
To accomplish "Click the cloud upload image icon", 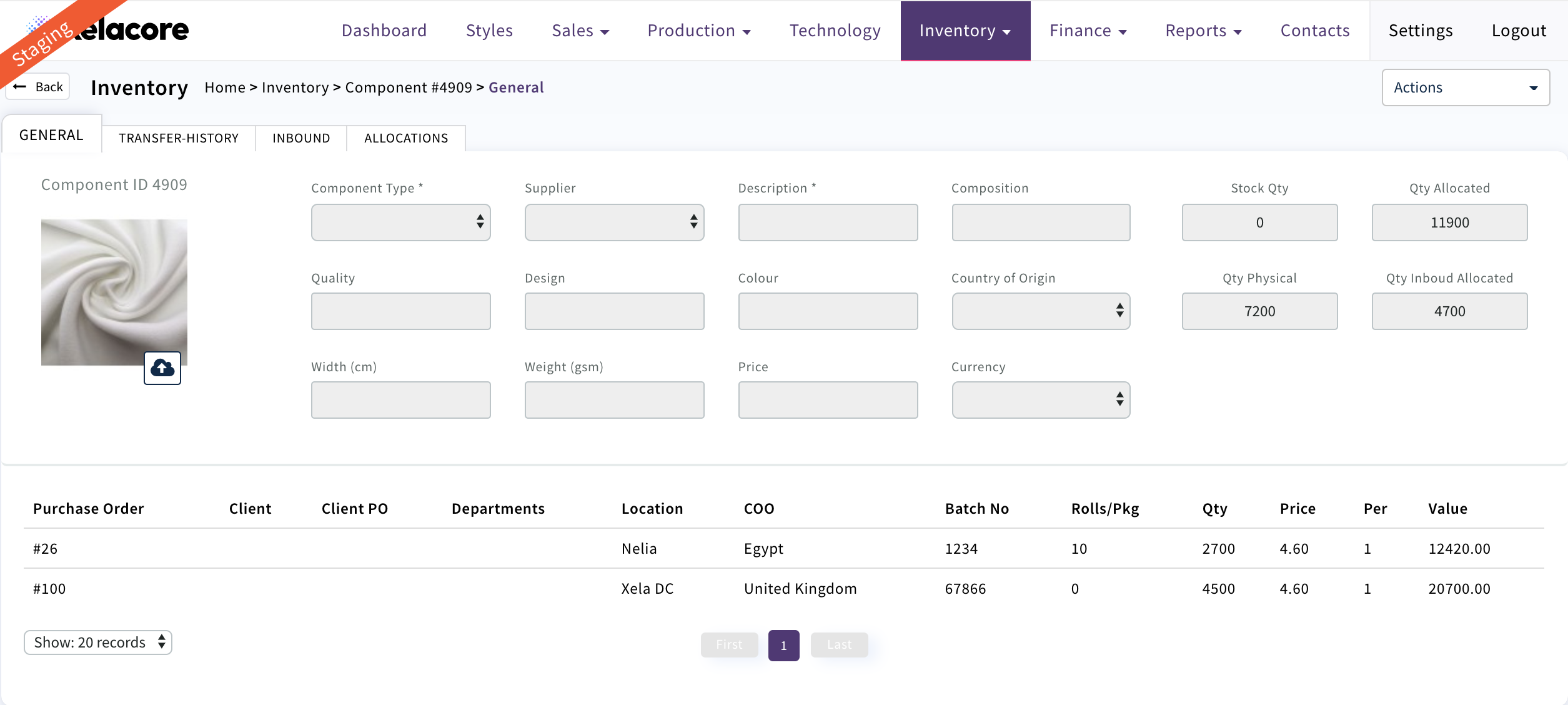I will (x=162, y=367).
